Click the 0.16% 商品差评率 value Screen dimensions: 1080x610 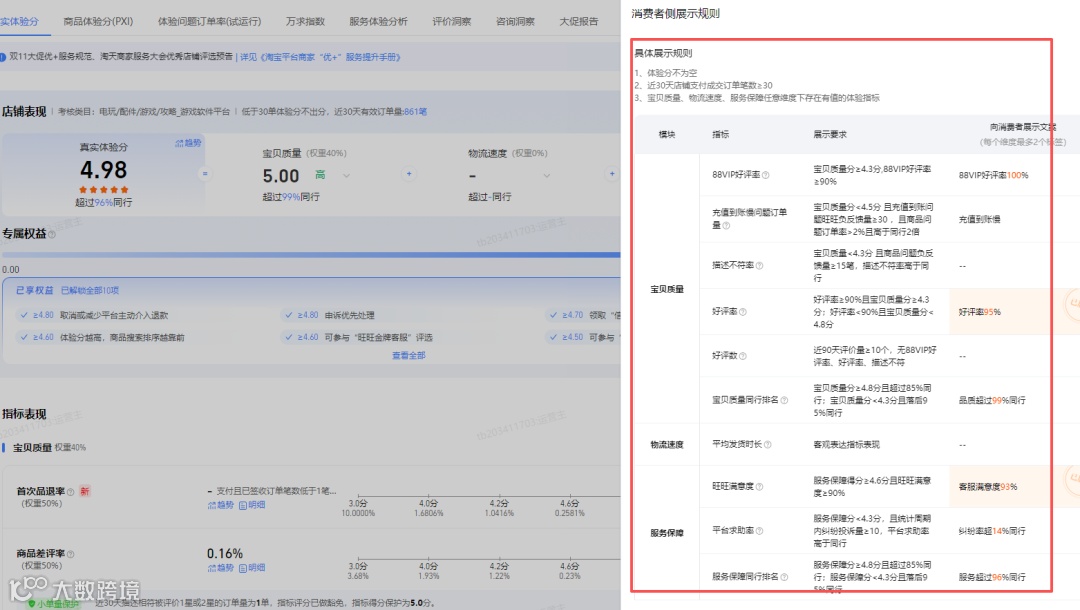[225, 554]
